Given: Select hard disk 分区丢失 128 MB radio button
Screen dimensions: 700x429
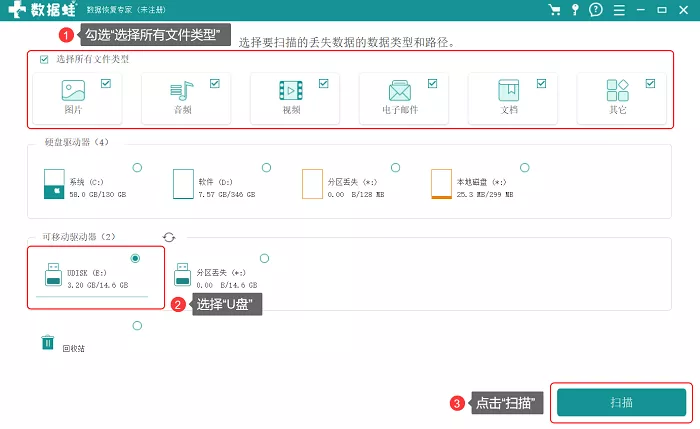Looking at the screenshot, I should [396, 167].
